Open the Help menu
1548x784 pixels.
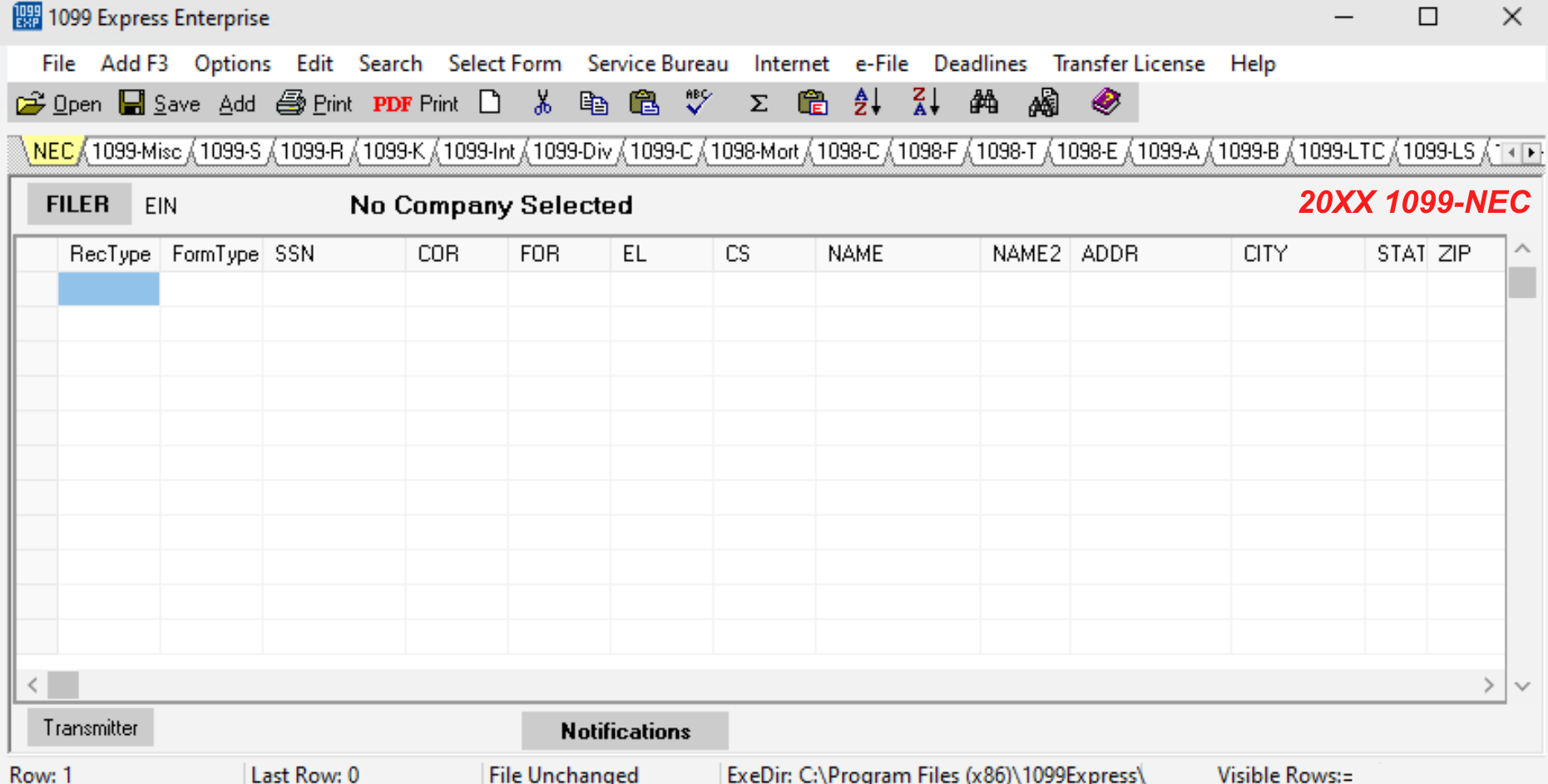pyautogui.click(x=1253, y=64)
